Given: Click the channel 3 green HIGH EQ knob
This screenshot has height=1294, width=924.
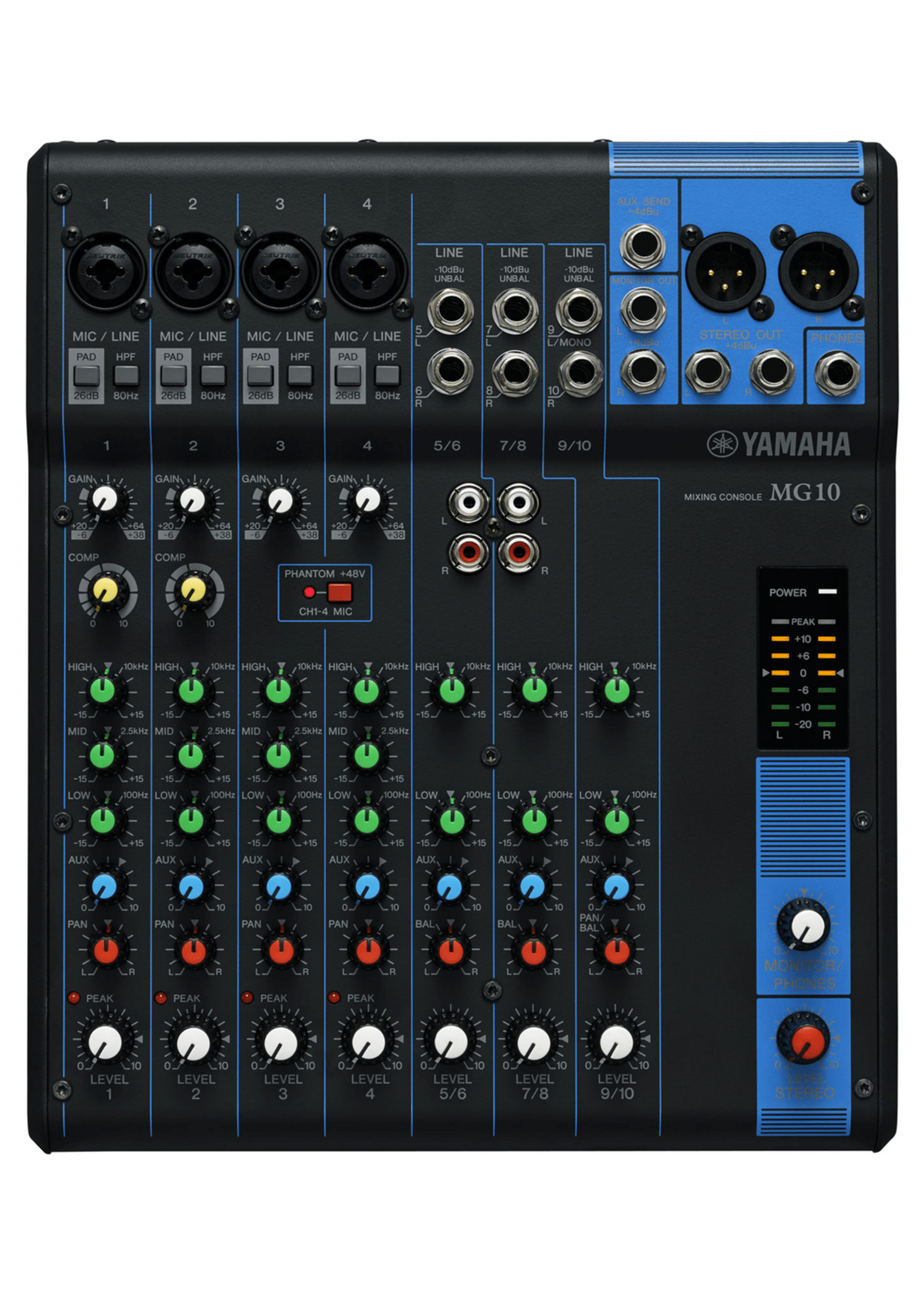Looking at the screenshot, I should [279, 691].
